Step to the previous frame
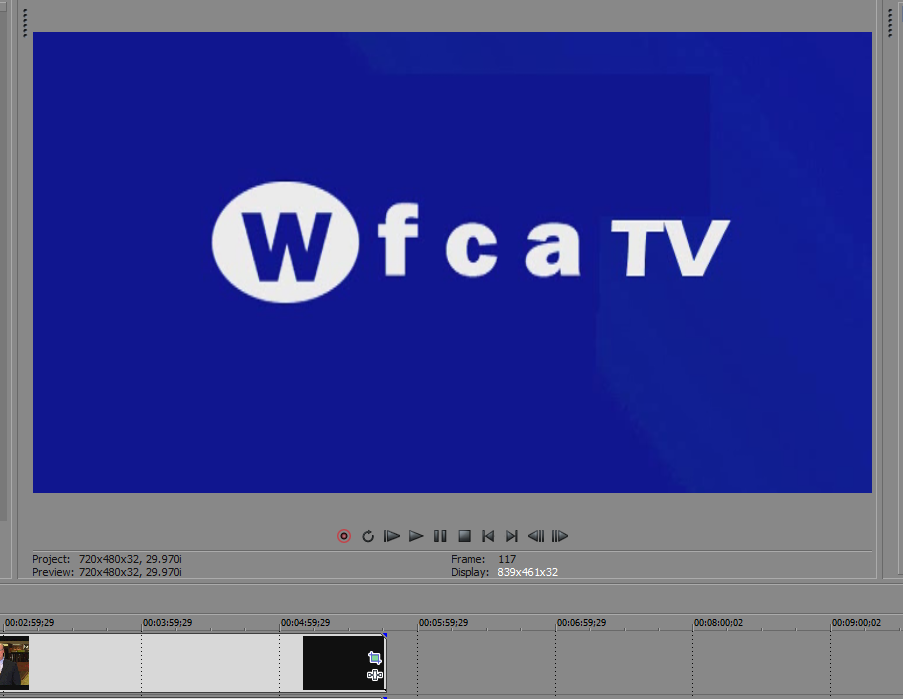The width and height of the screenshot is (903, 699). 536,536
